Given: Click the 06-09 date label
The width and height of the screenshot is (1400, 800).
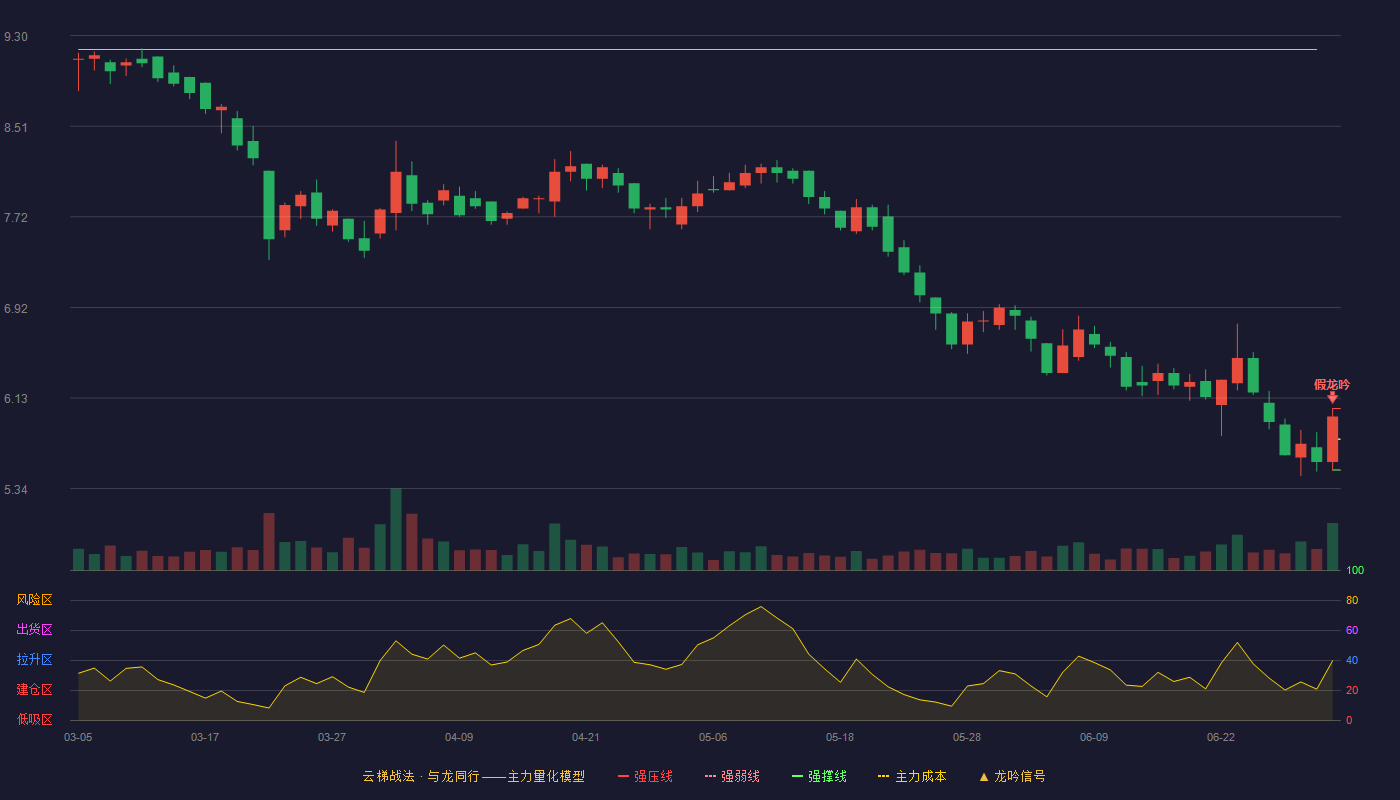Looking at the screenshot, I should [1094, 737].
